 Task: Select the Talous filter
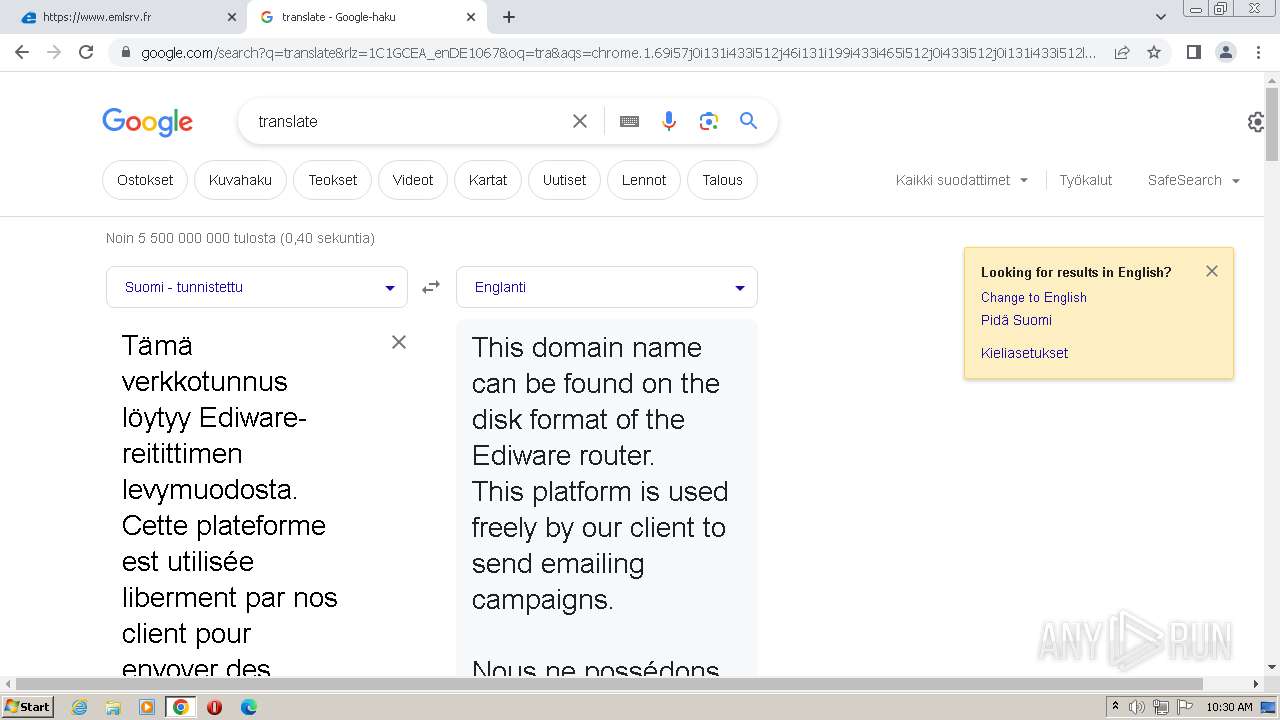[722, 180]
